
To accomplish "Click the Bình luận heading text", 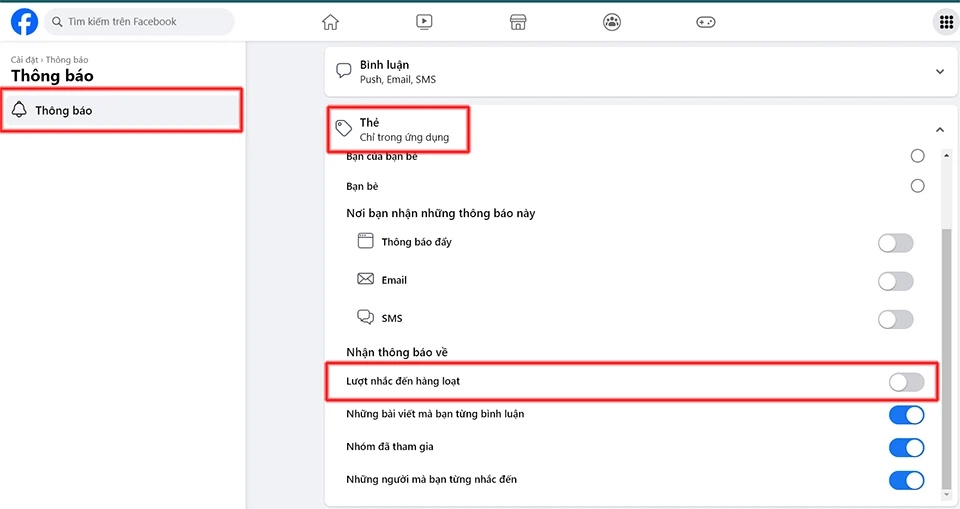I will tap(384, 64).
